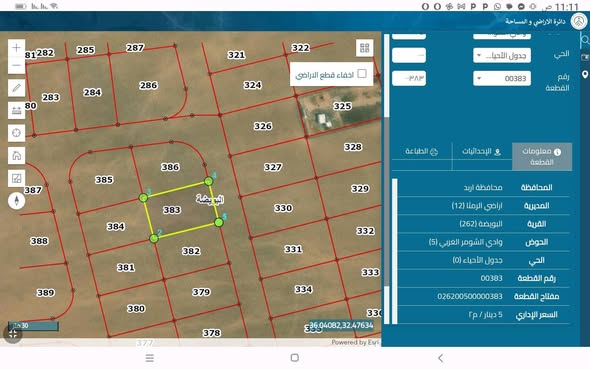Screen dimensions: 590x369
Task: Click the parcel key value 026200500000383
Action: (470, 296)
